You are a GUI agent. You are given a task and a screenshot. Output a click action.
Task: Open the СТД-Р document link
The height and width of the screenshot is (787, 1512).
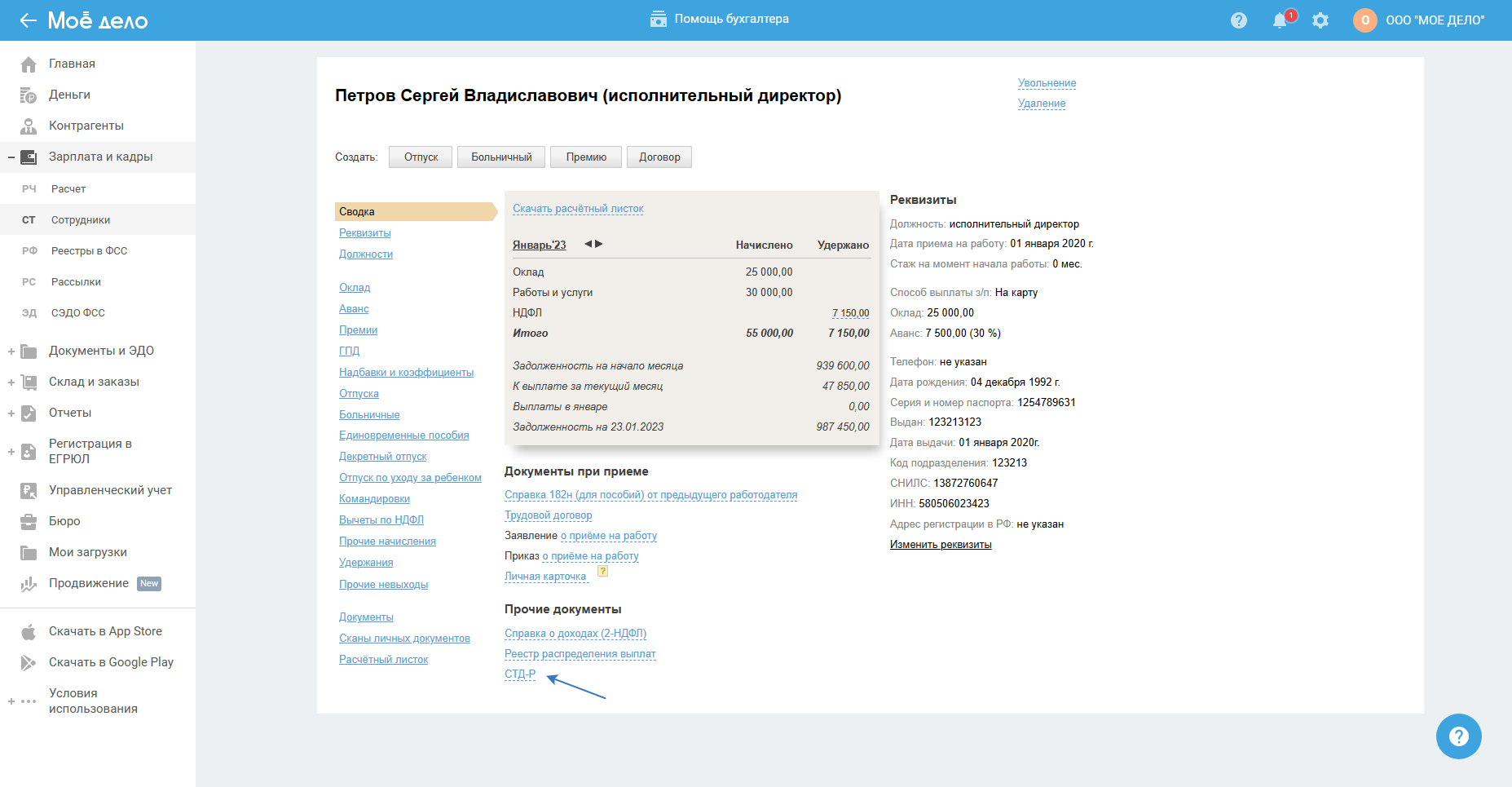[x=520, y=674]
